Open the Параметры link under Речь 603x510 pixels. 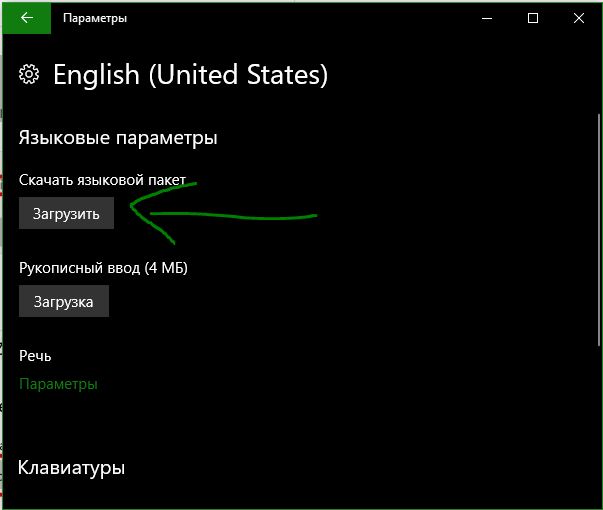coord(58,384)
